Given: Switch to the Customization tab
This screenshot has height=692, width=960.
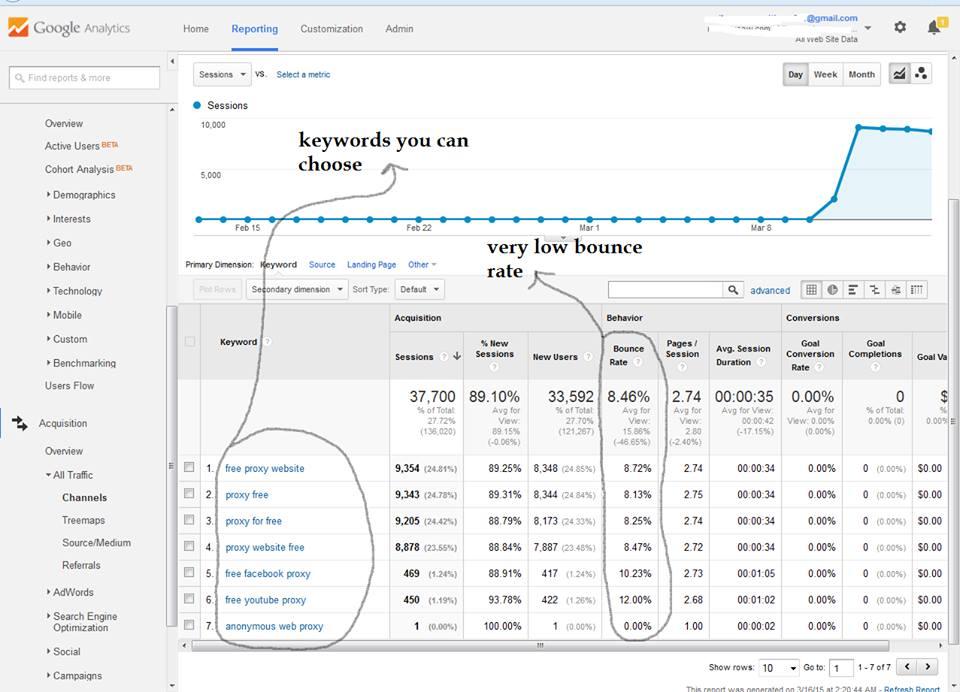Looking at the screenshot, I should coord(331,29).
